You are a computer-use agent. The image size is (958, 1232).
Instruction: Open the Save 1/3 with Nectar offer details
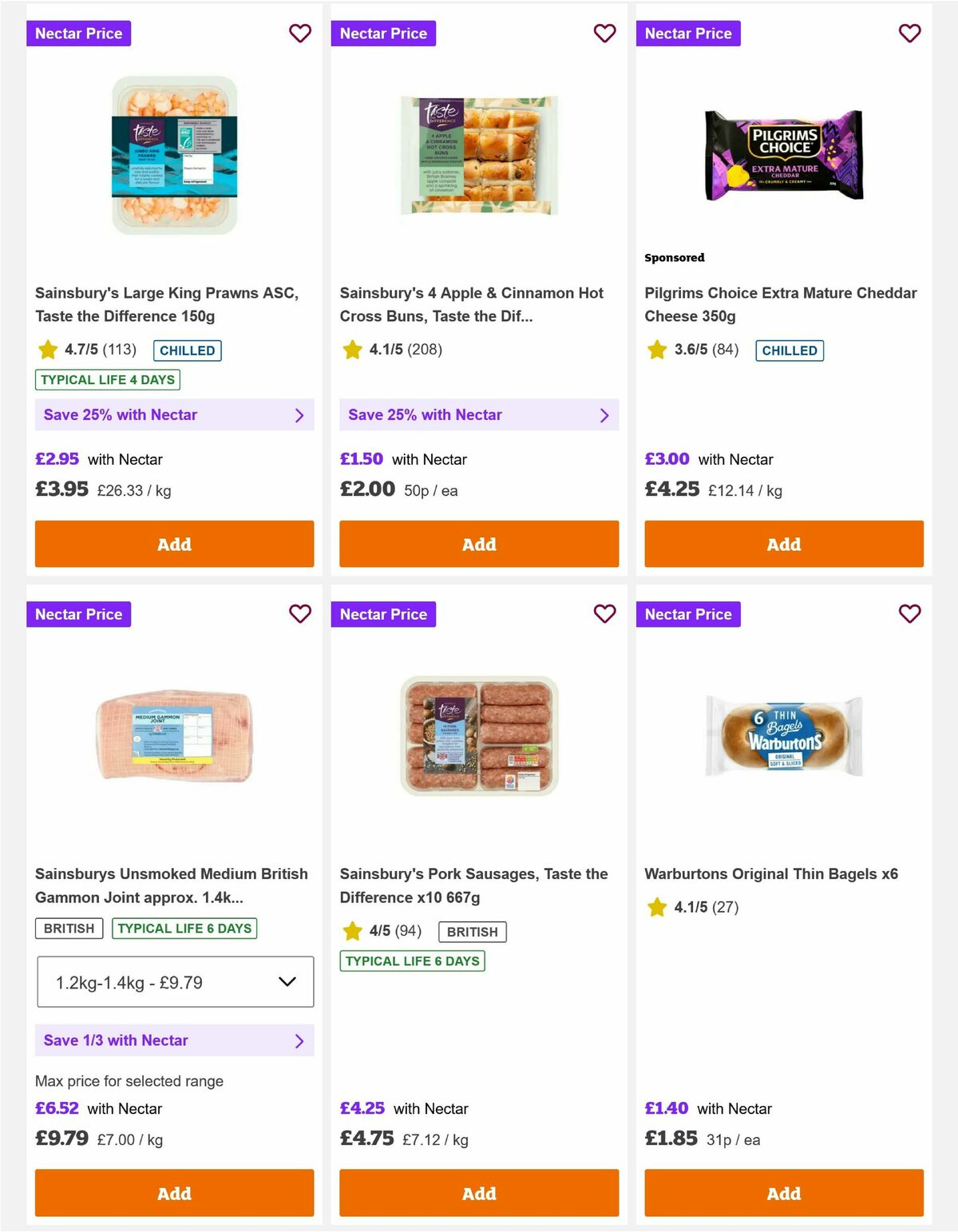(x=174, y=1040)
